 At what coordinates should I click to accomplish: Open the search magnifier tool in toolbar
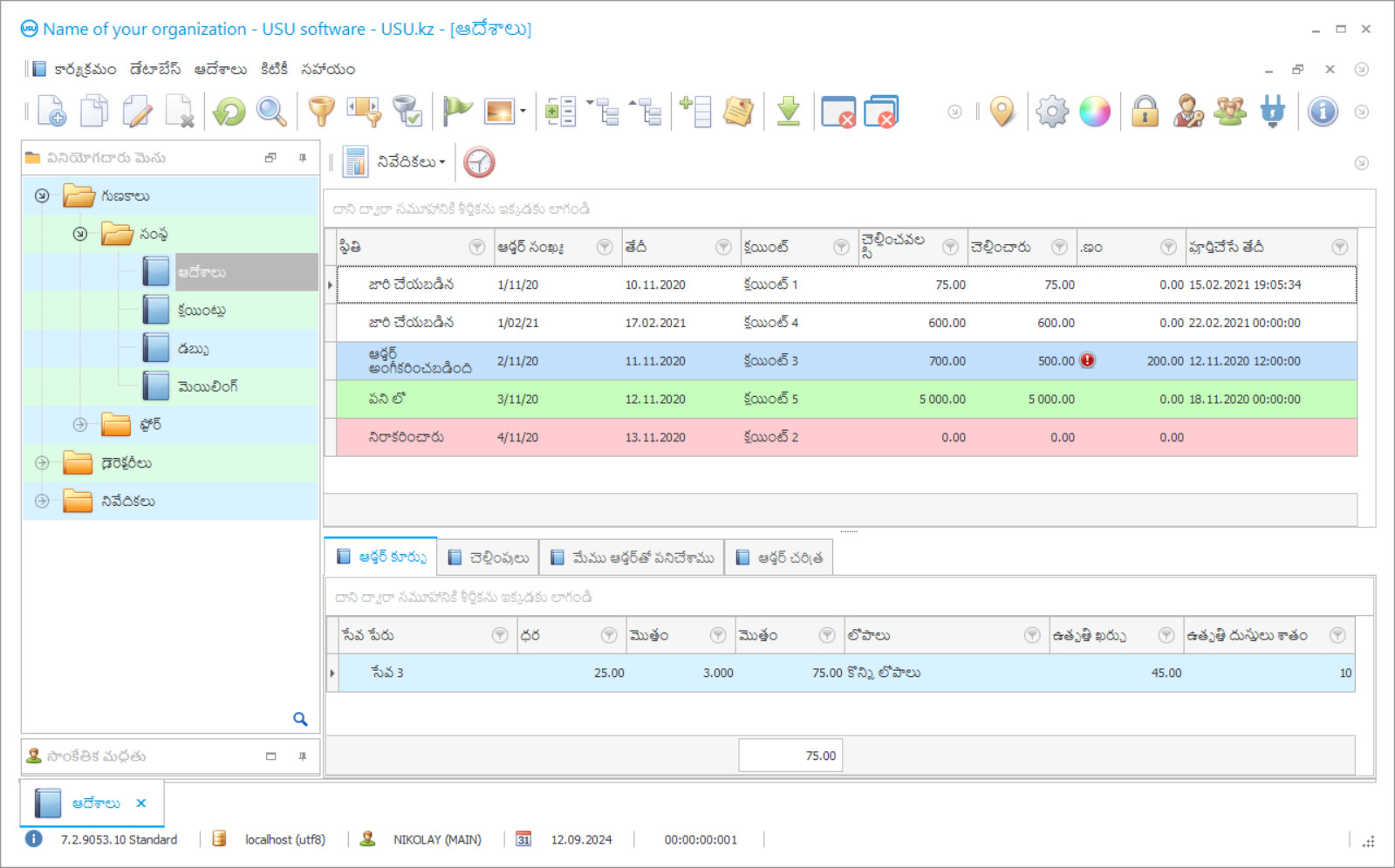pyautogui.click(x=271, y=112)
